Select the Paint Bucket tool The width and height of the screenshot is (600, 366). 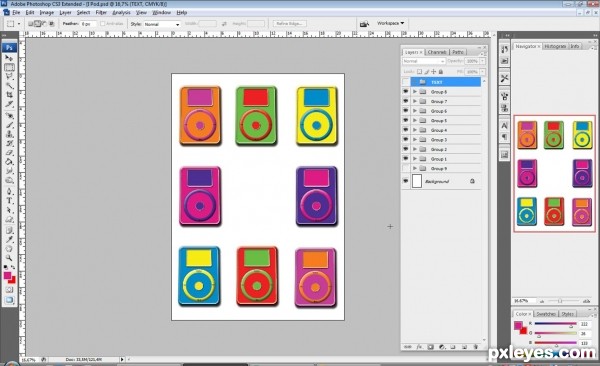(x=9, y=162)
